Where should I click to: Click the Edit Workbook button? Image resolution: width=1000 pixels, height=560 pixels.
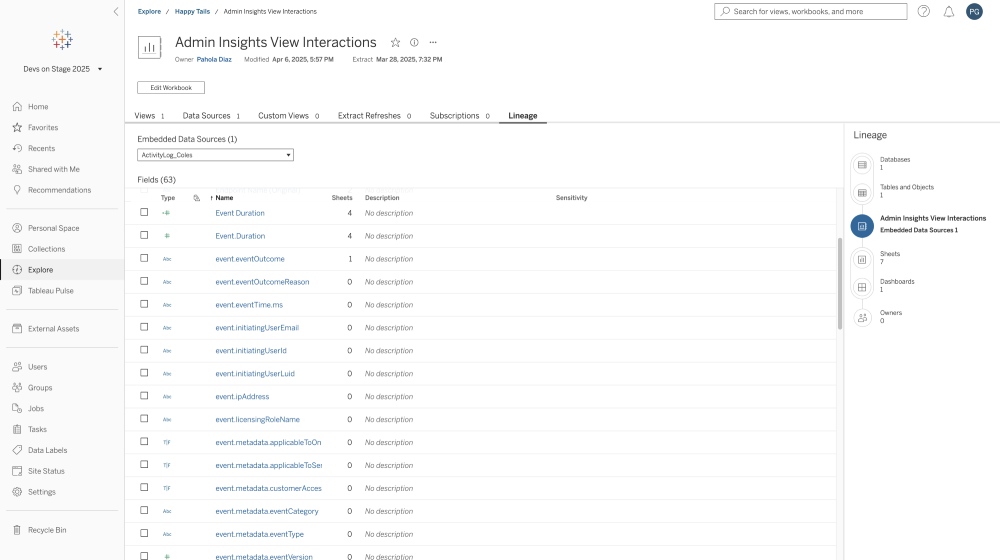point(170,88)
